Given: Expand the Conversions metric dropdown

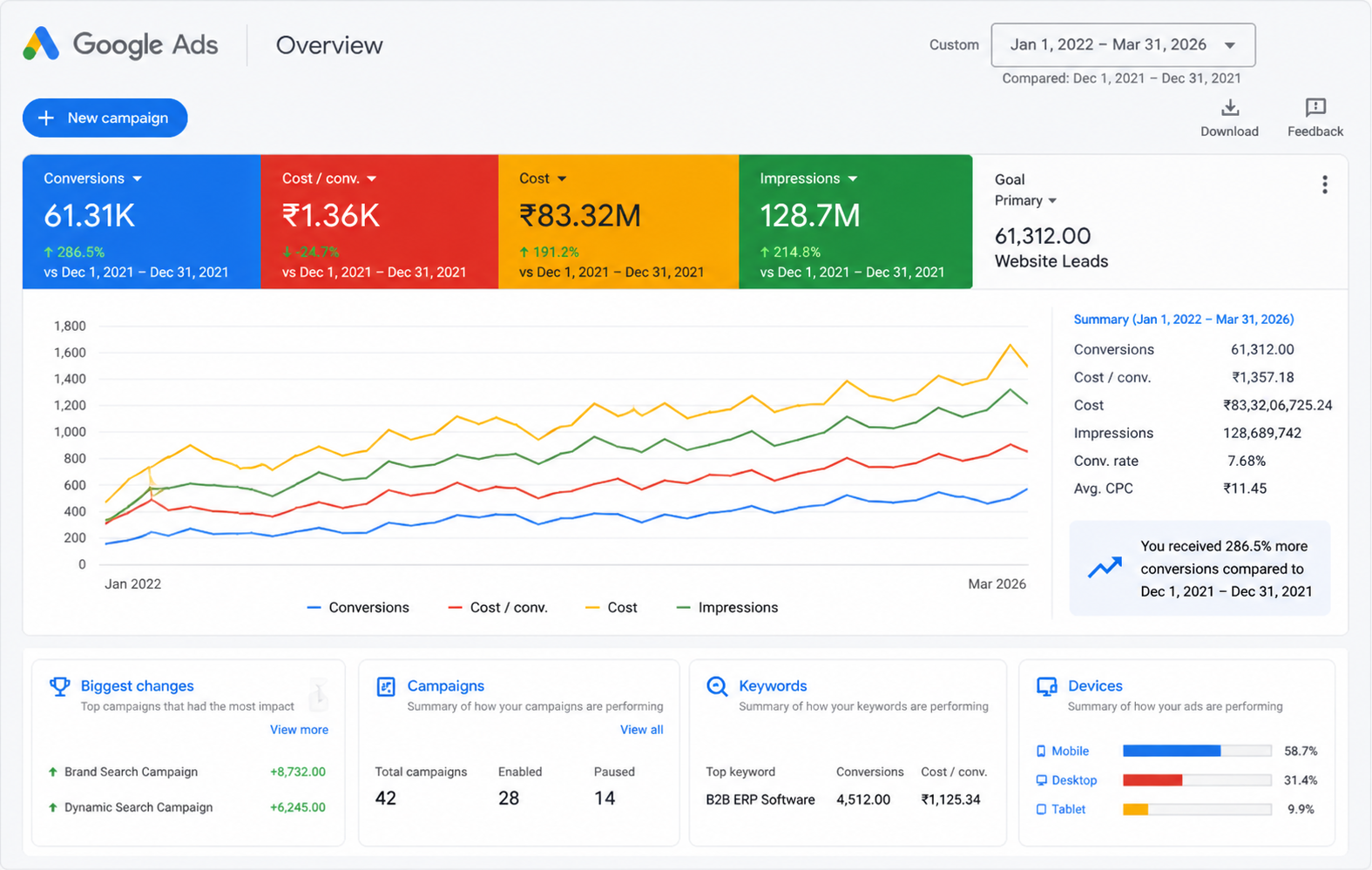Looking at the screenshot, I should pyautogui.click(x=138, y=179).
